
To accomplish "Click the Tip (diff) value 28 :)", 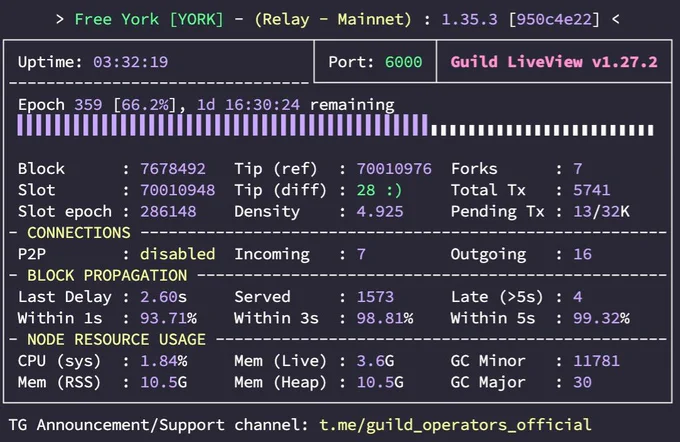I will (379, 190).
